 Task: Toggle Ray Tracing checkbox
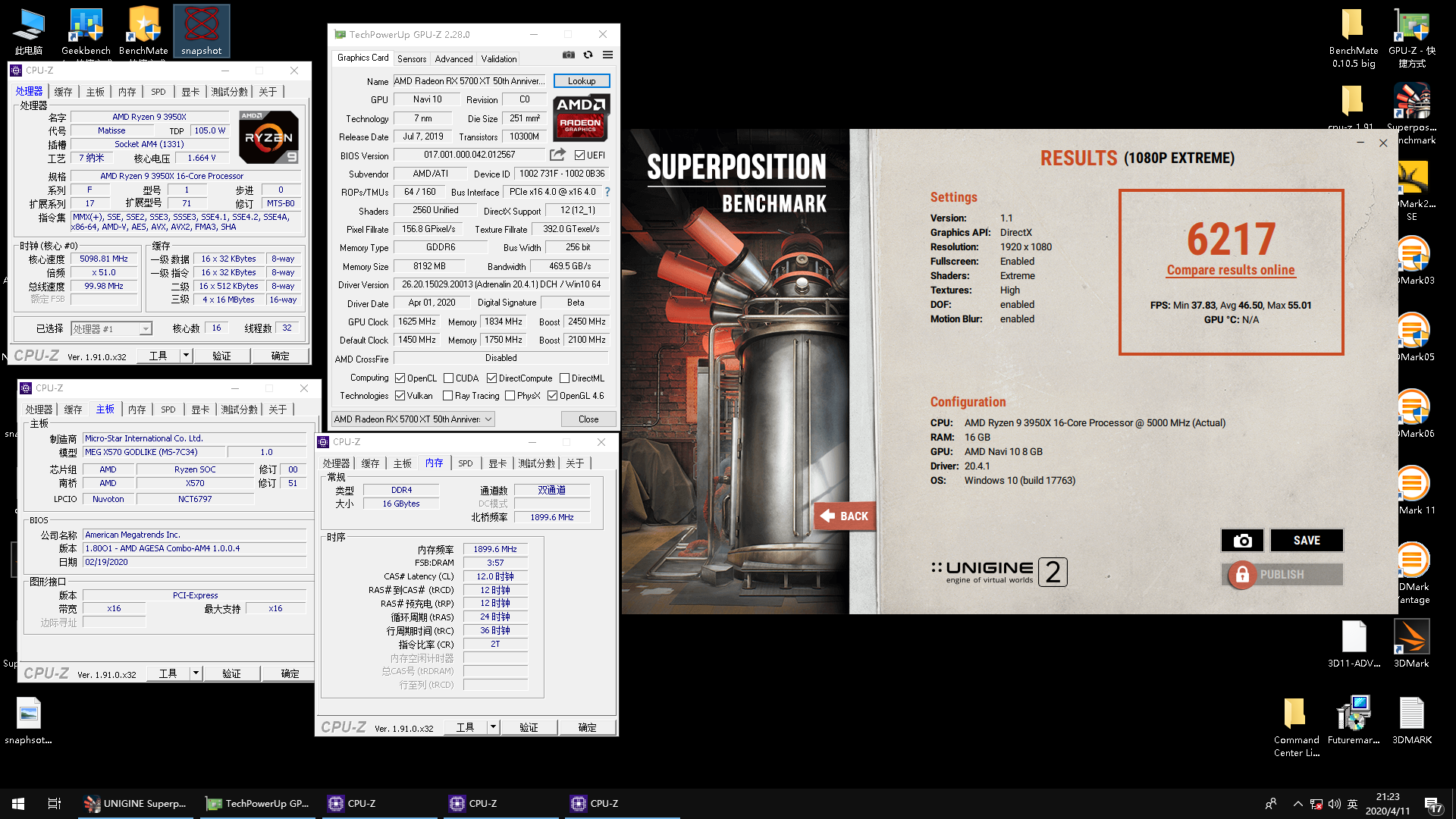coord(448,395)
